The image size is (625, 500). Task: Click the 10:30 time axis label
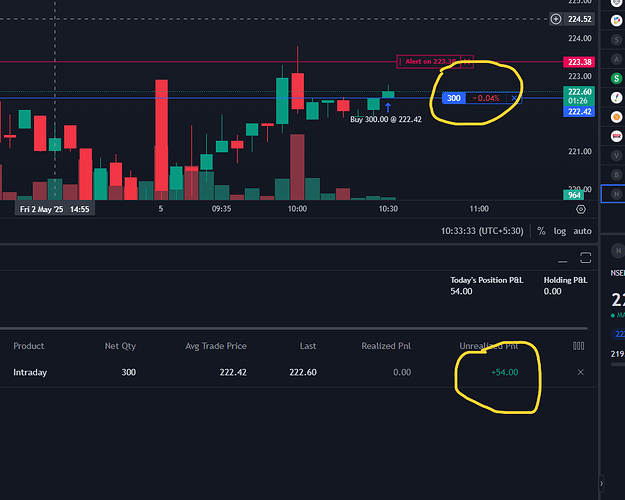pos(388,209)
